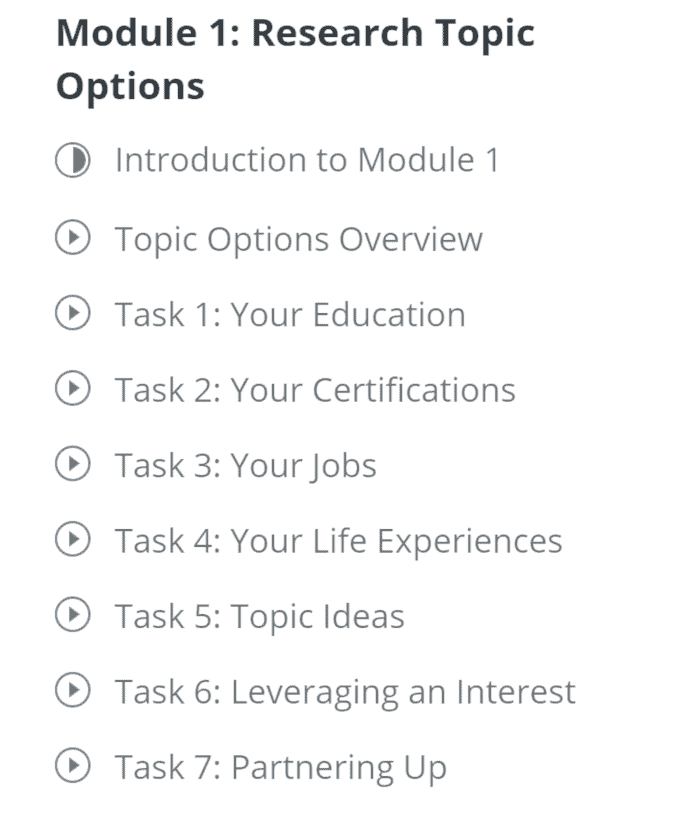This screenshot has height=814, width=700.
Task: Open the Introduction to Module 1 lesson
Action: click(x=307, y=159)
